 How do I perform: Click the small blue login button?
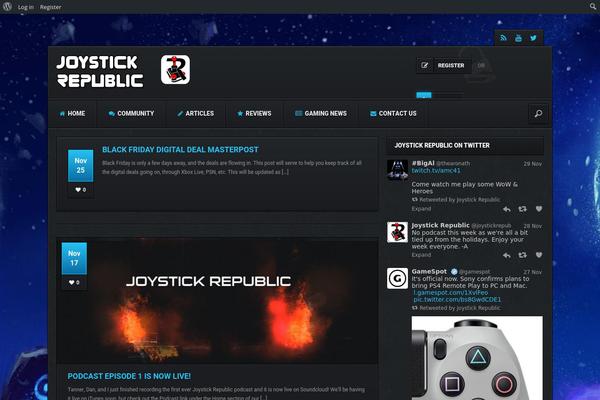click(x=424, y=95)
